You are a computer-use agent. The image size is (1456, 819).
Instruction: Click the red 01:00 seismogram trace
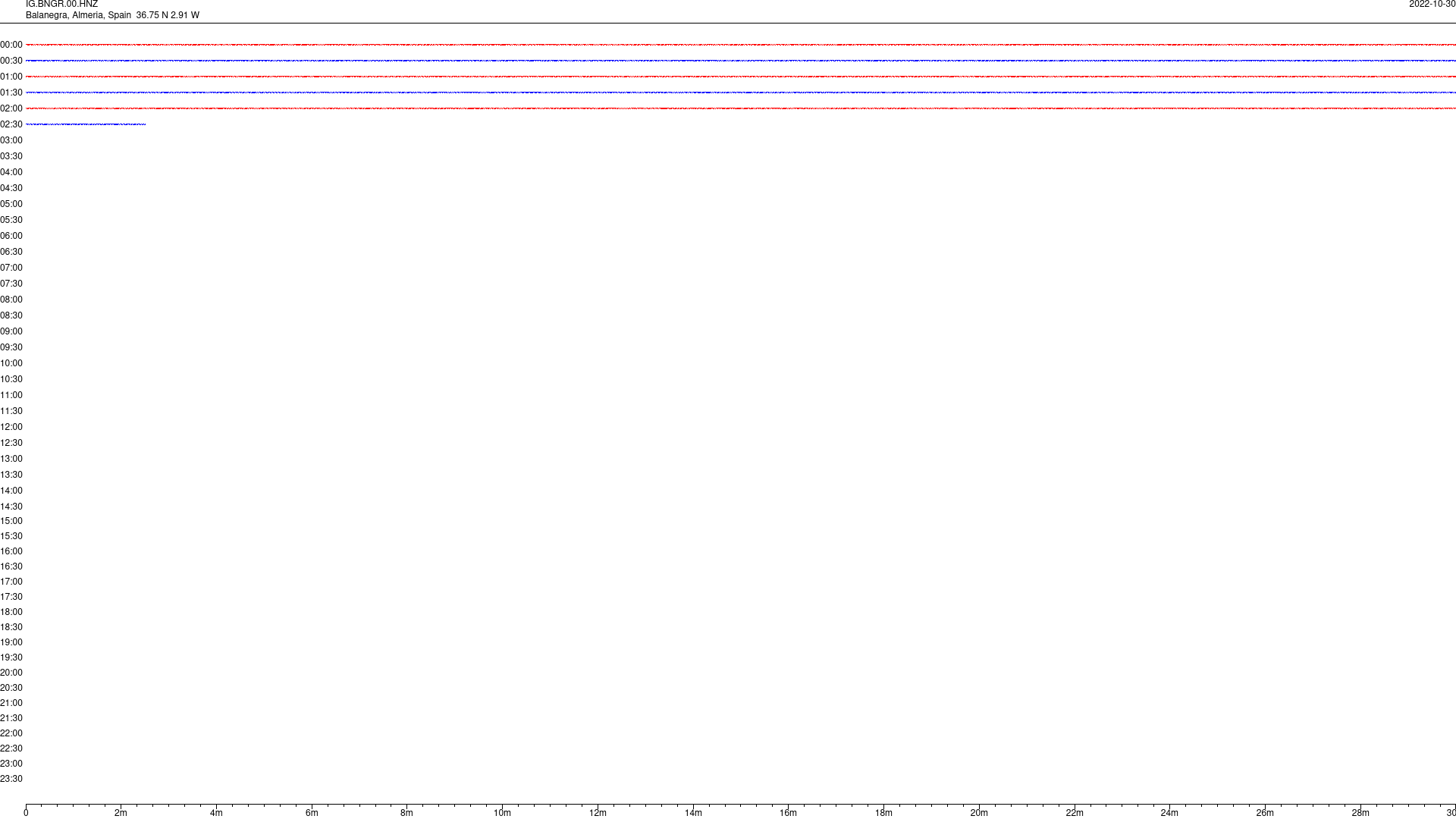(741, 77)
